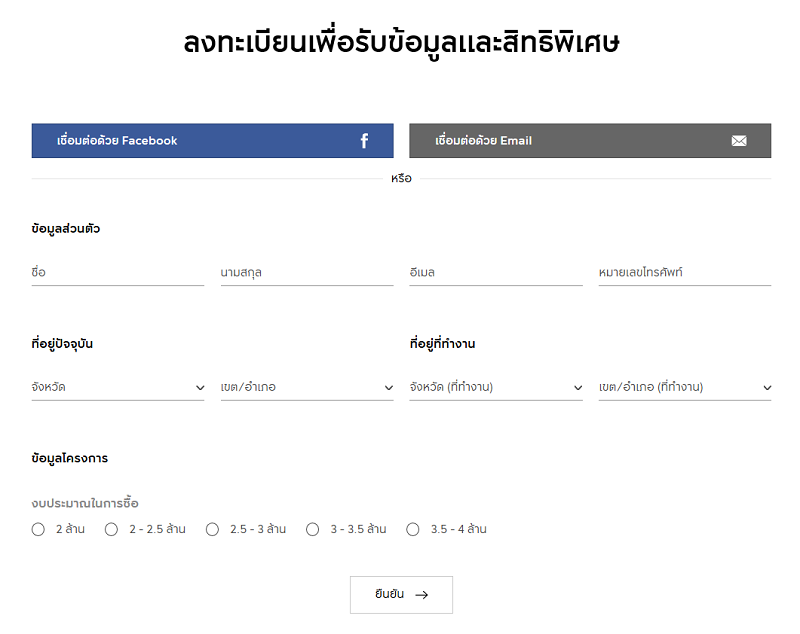Connect with the เชื่อมต่อด้วย Facebook button
This screenshot has height=634, width=800.
[212, 141]
